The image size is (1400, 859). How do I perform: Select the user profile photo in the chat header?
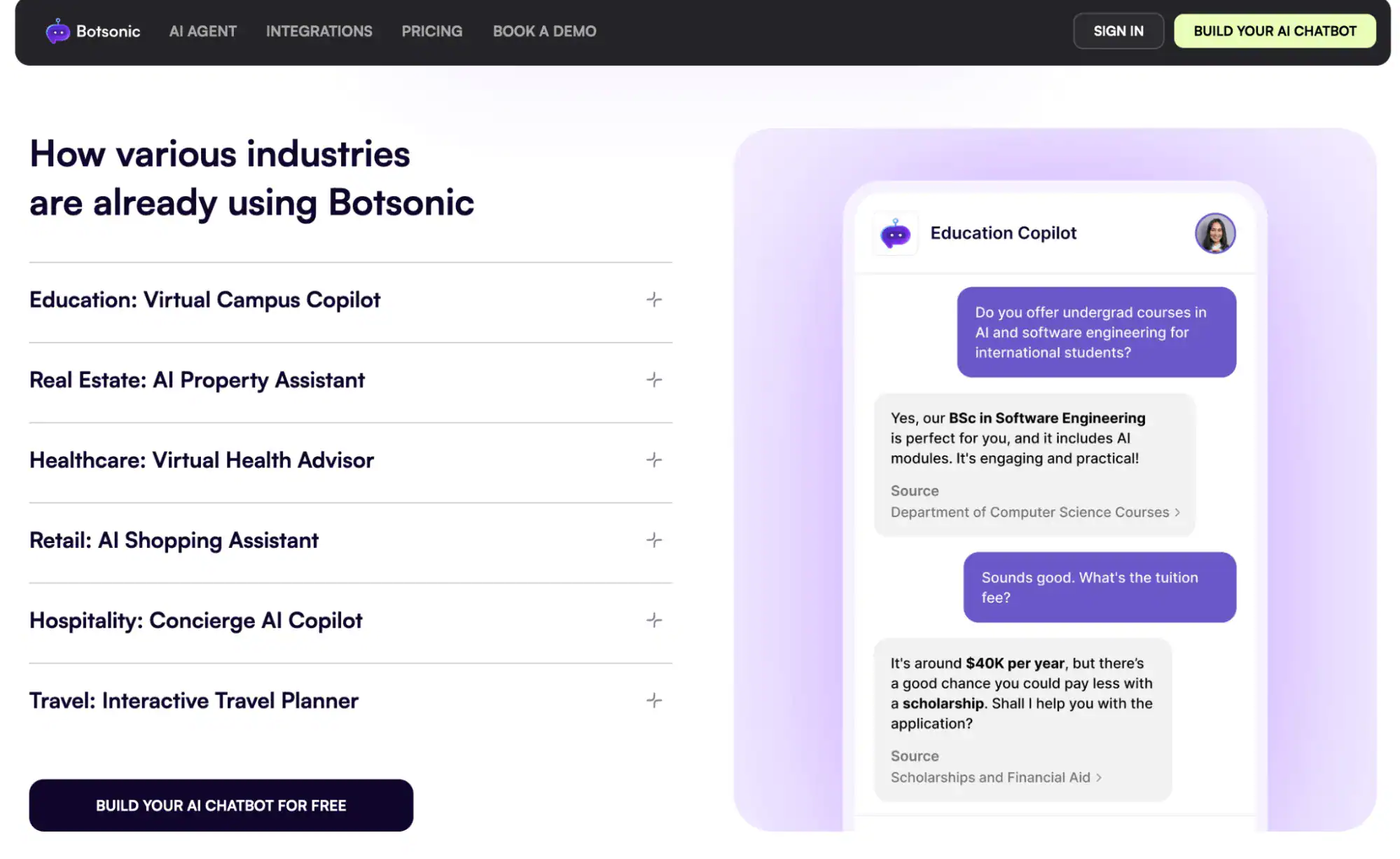point(1215,232)
